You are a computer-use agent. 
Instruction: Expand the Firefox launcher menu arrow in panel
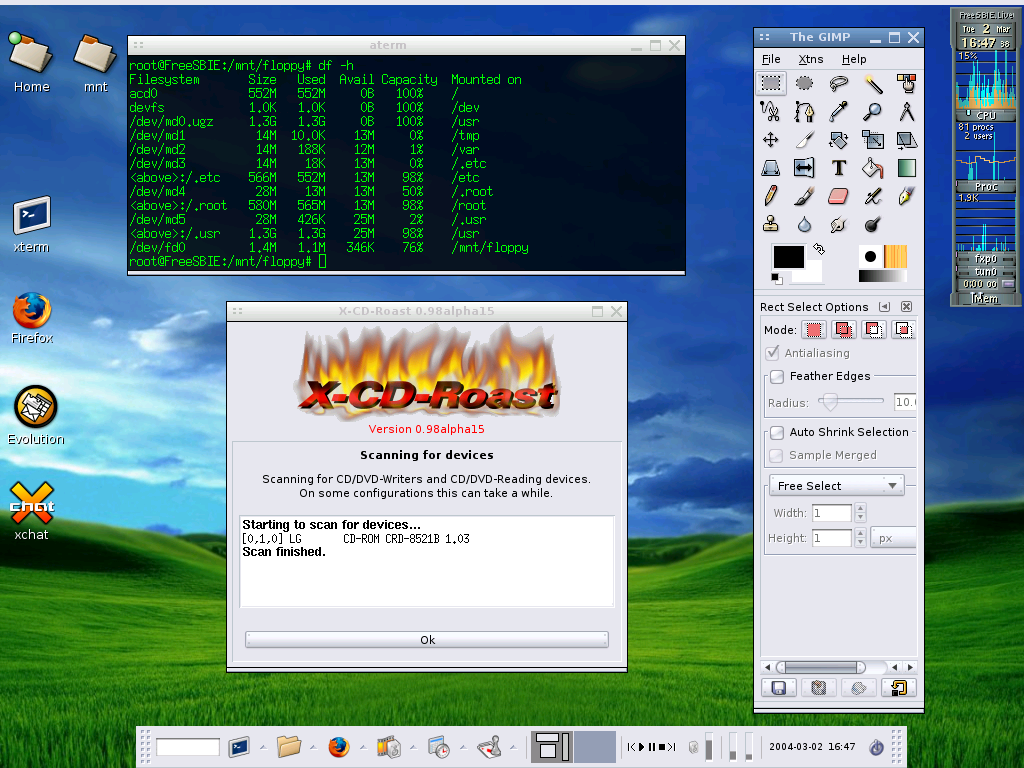pyautogui.click(x=362, y=746)
